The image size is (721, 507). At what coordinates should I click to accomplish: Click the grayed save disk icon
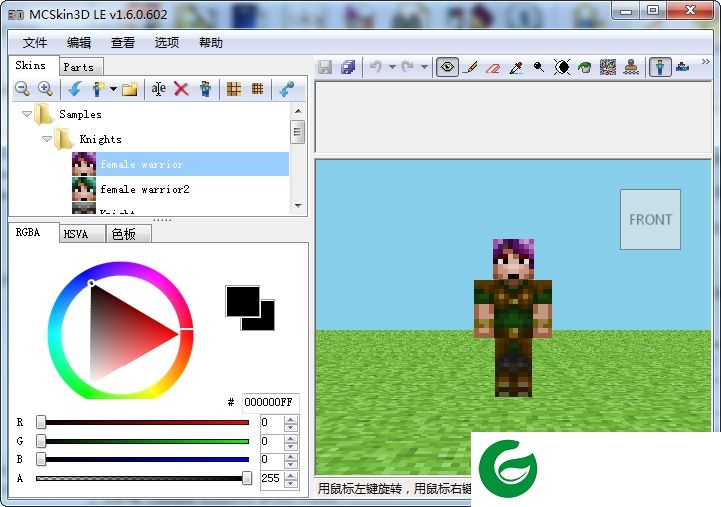pyautogui.click(x=325, y=67)
